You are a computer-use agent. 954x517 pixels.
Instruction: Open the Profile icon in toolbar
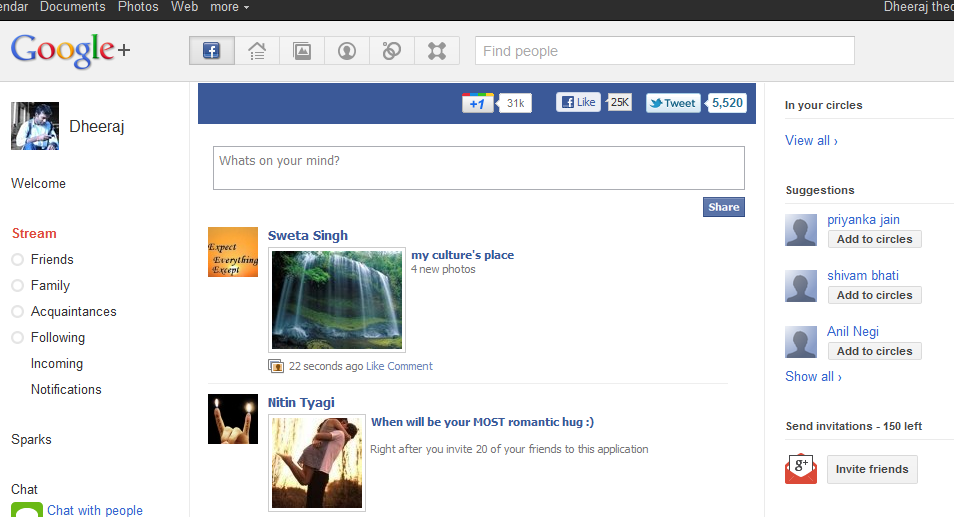347,50
